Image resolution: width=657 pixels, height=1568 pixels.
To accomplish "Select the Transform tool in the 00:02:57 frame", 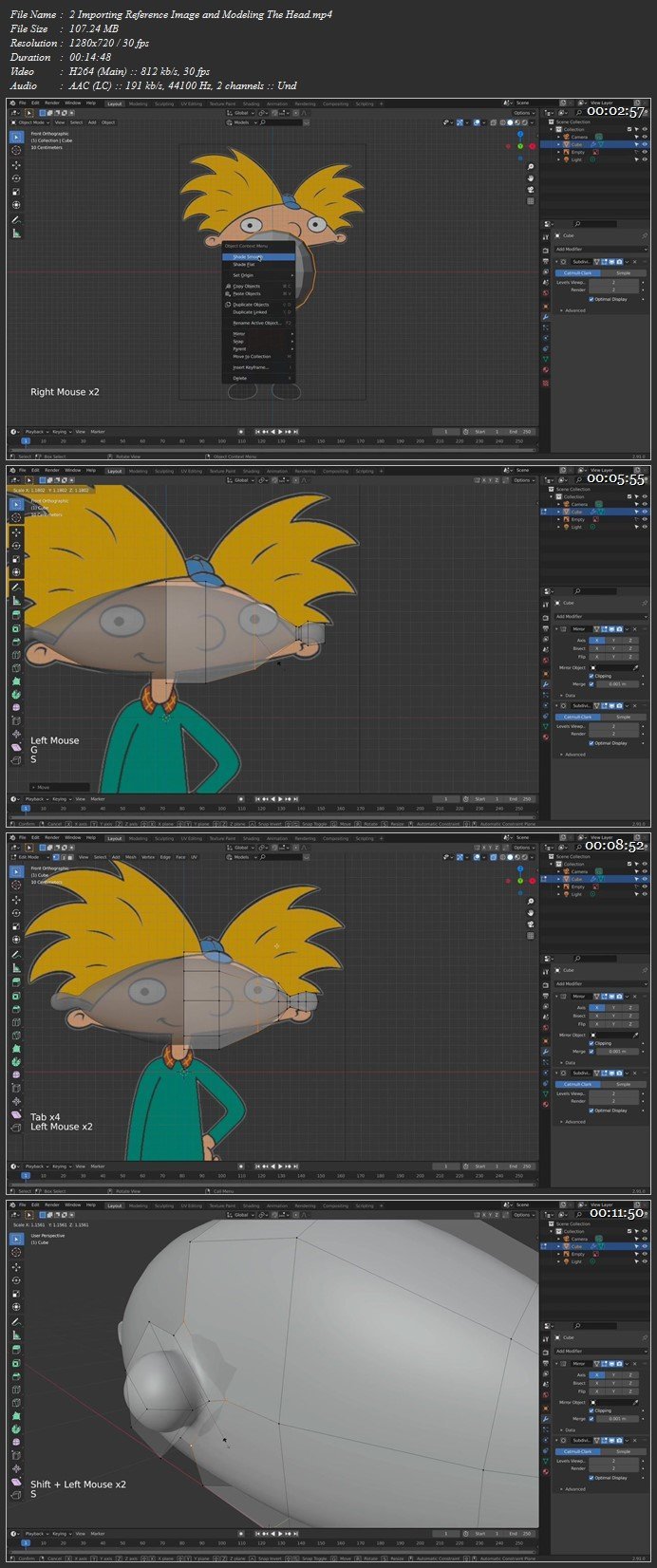I will coord(16,204).
